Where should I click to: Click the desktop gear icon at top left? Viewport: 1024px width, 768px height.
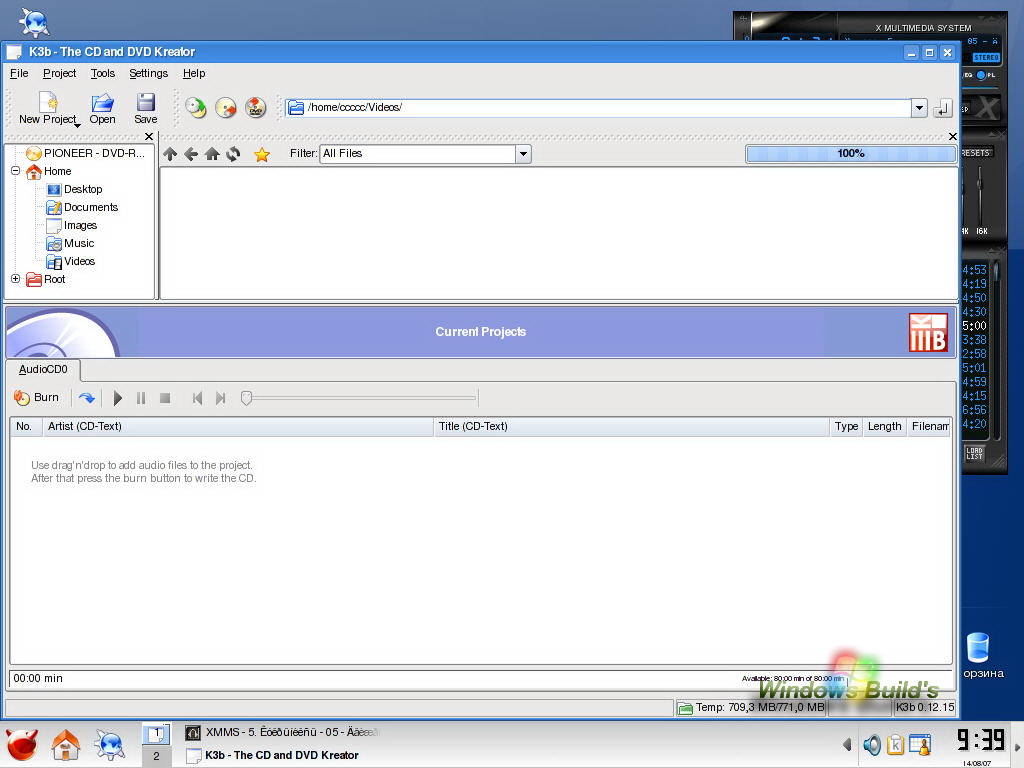pyautogui.click(x=34, y=22)
